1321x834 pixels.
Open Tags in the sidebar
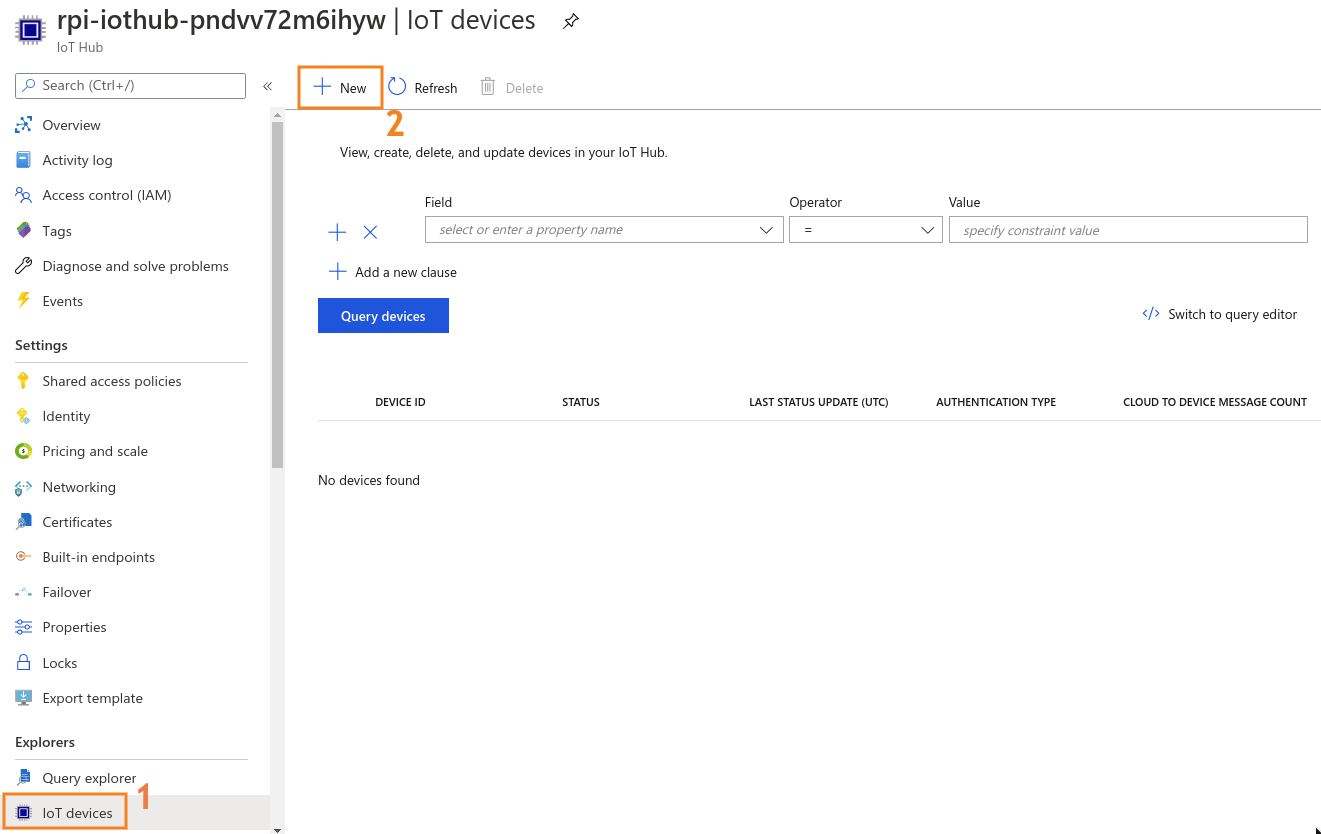57,231
